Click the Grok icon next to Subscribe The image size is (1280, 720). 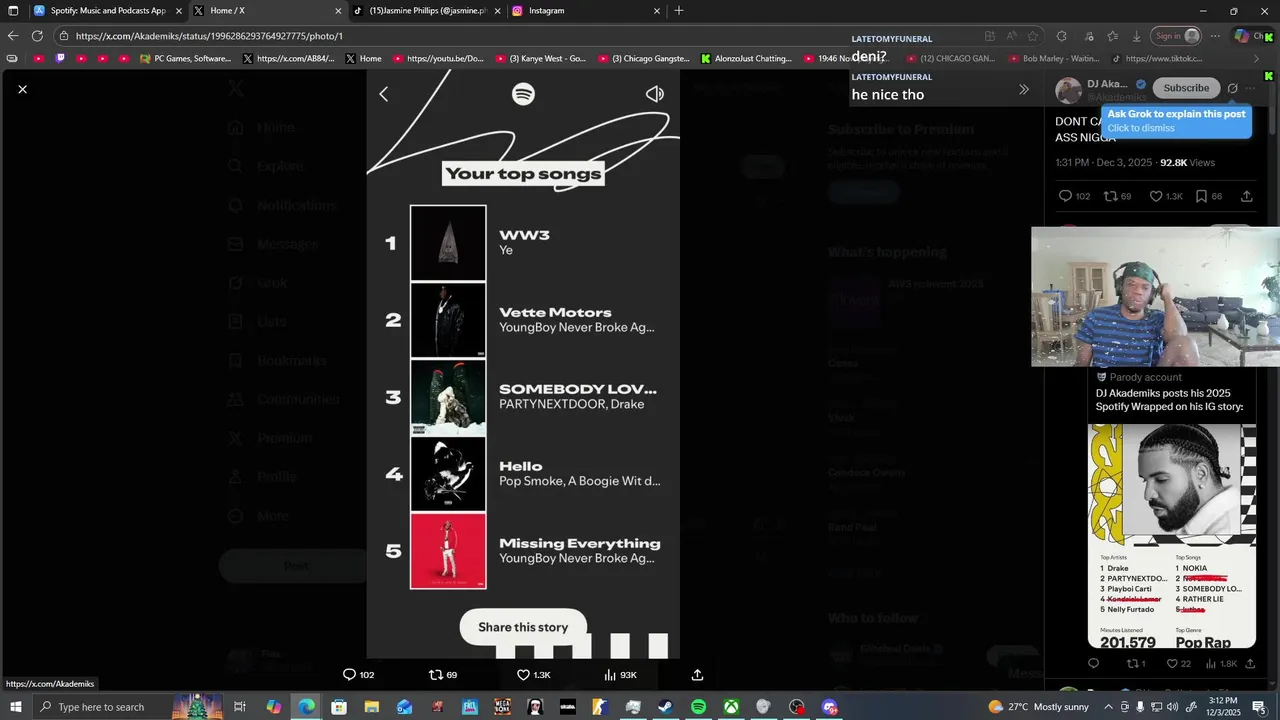pos(1232,88)
